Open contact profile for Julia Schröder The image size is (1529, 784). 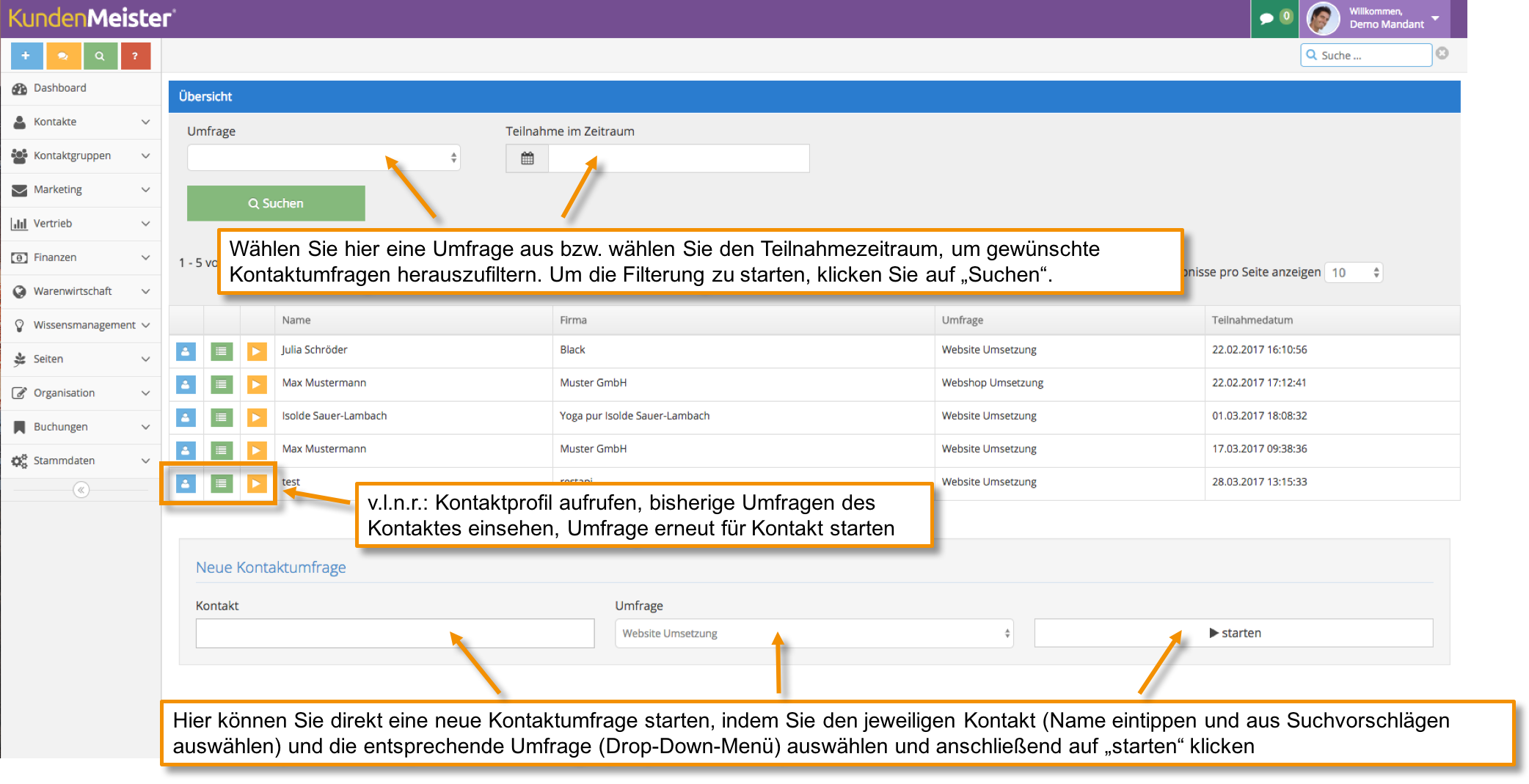coord(186,351)
